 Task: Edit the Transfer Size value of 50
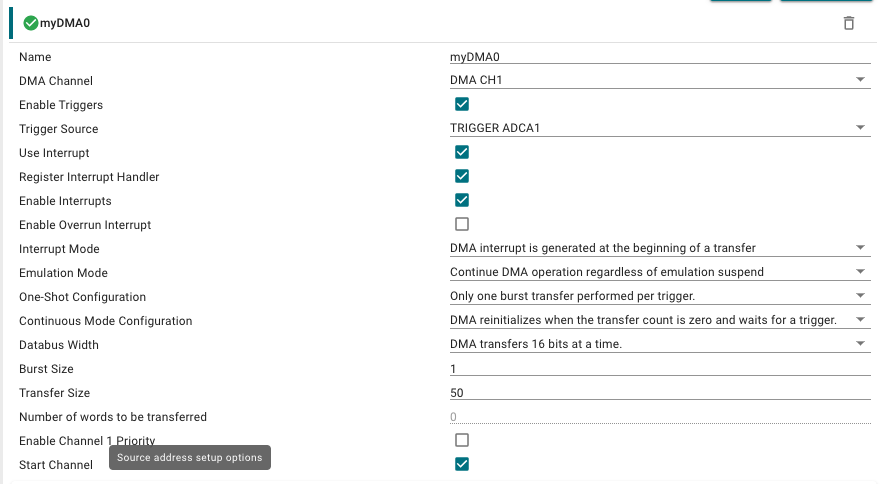click(x=659, y=393)
